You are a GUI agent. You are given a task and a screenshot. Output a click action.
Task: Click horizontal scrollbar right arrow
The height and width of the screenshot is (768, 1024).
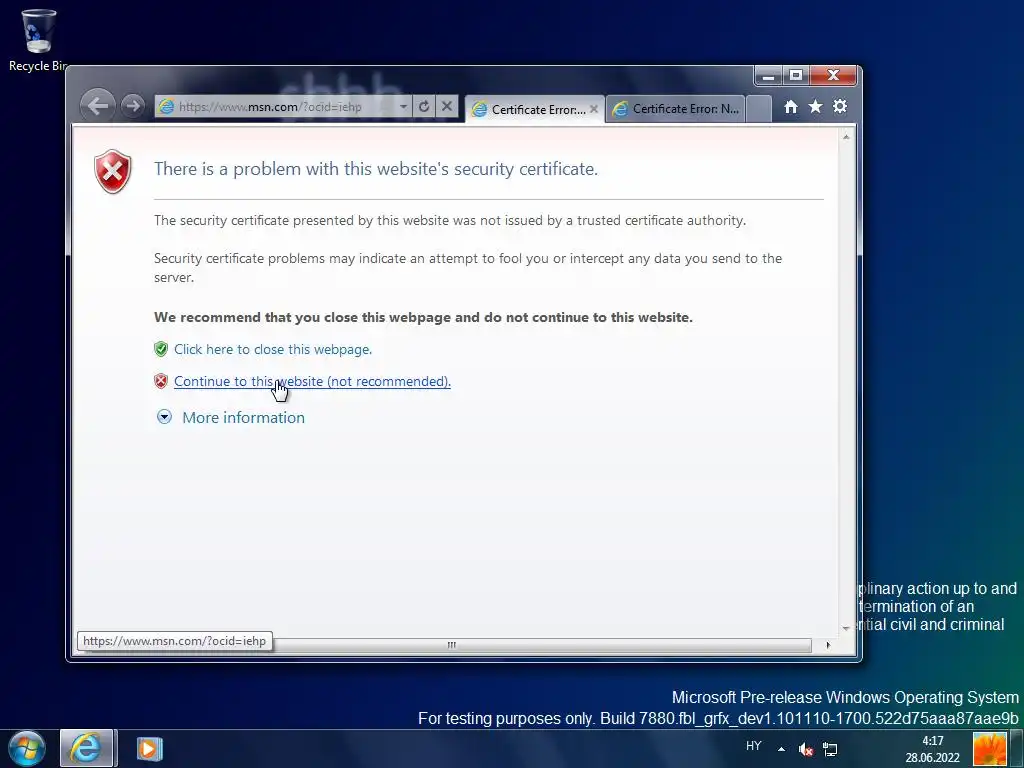tap(828, 645)
